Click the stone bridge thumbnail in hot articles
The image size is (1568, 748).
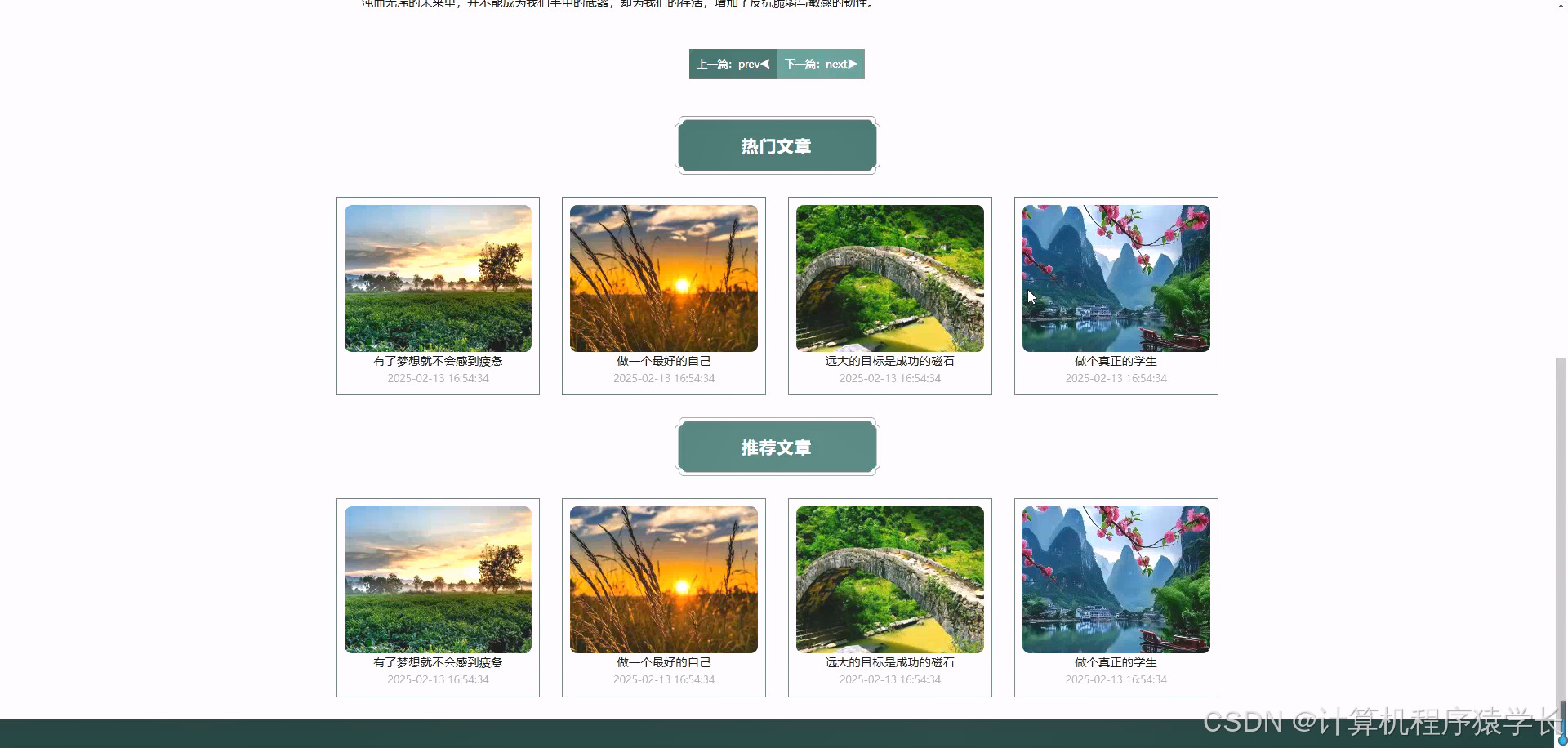click(x=889, y=278)
